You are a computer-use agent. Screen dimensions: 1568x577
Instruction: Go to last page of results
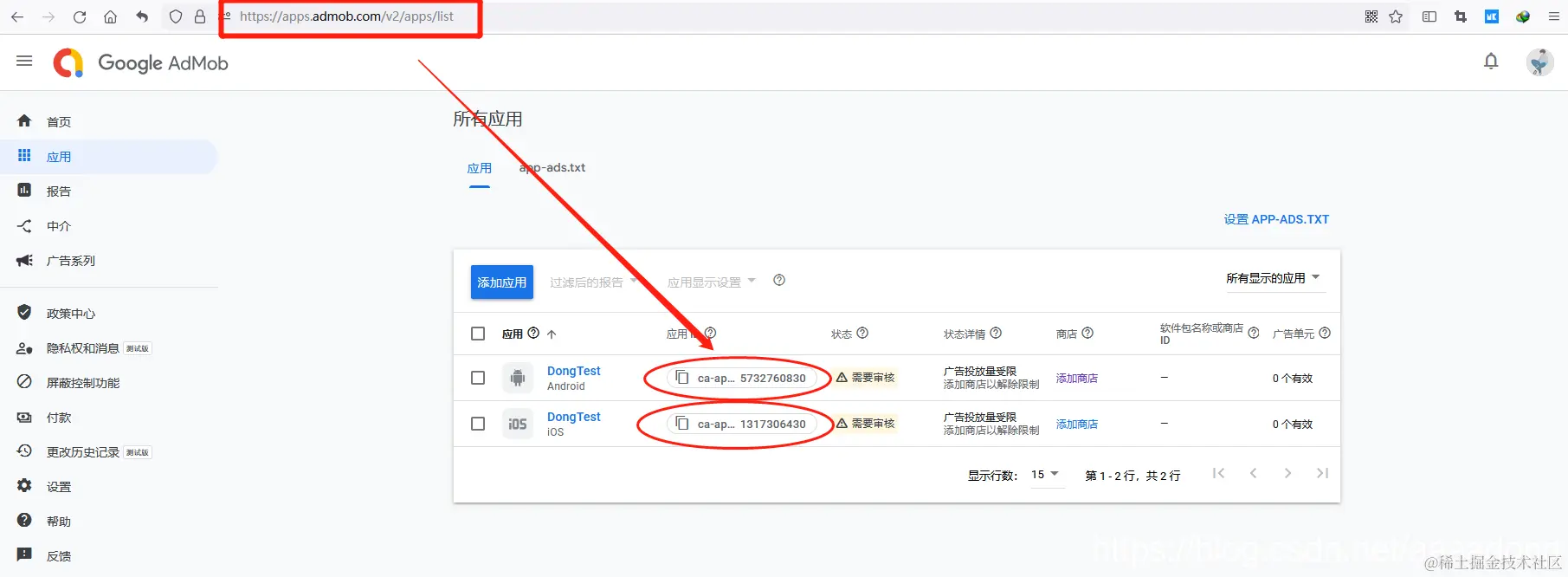pyautogui.click(x=1322, y=473)
